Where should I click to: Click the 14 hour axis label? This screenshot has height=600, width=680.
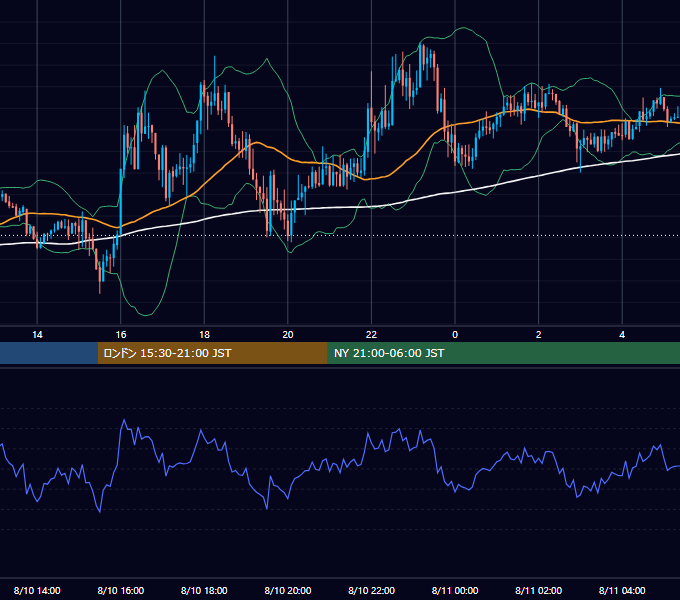point(37,335)
